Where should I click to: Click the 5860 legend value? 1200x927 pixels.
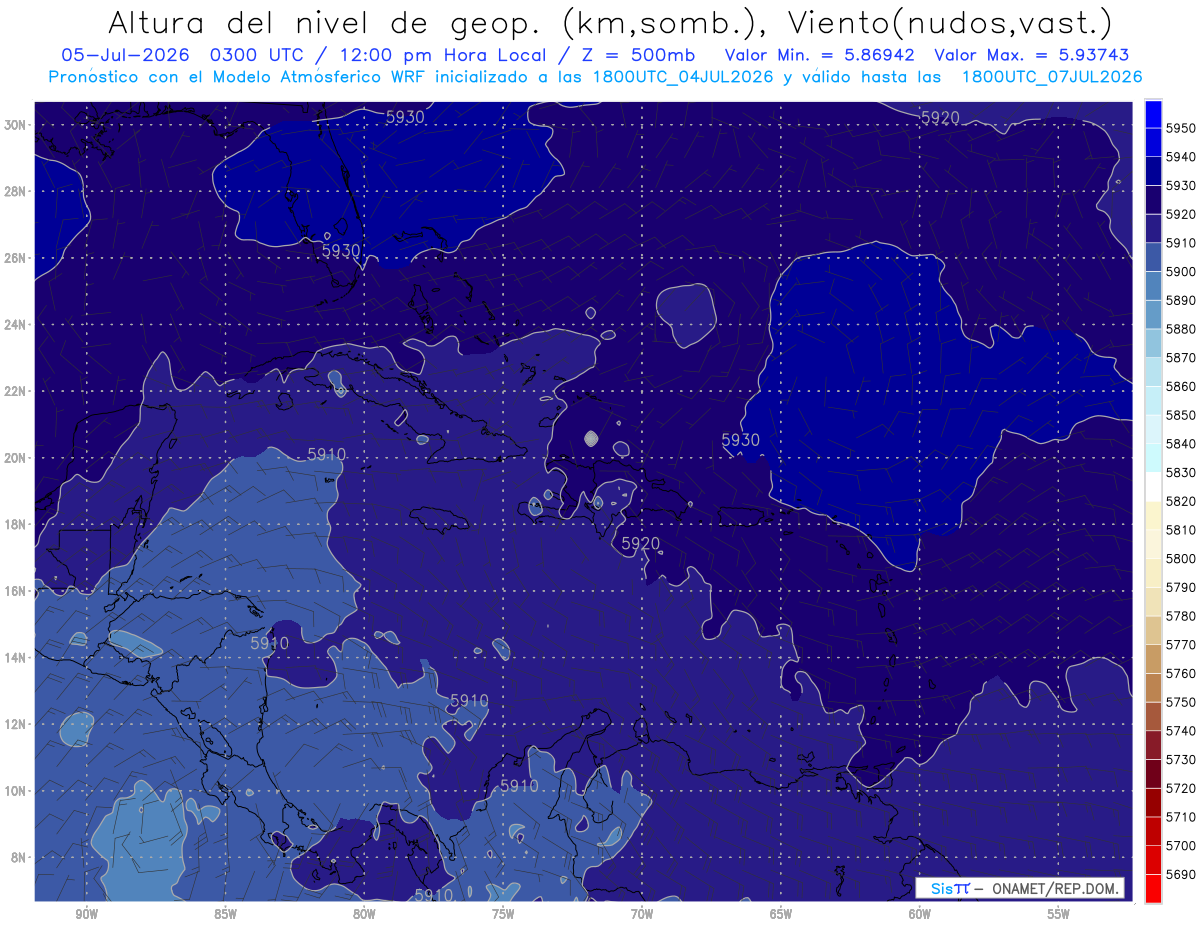[1181, 386]
